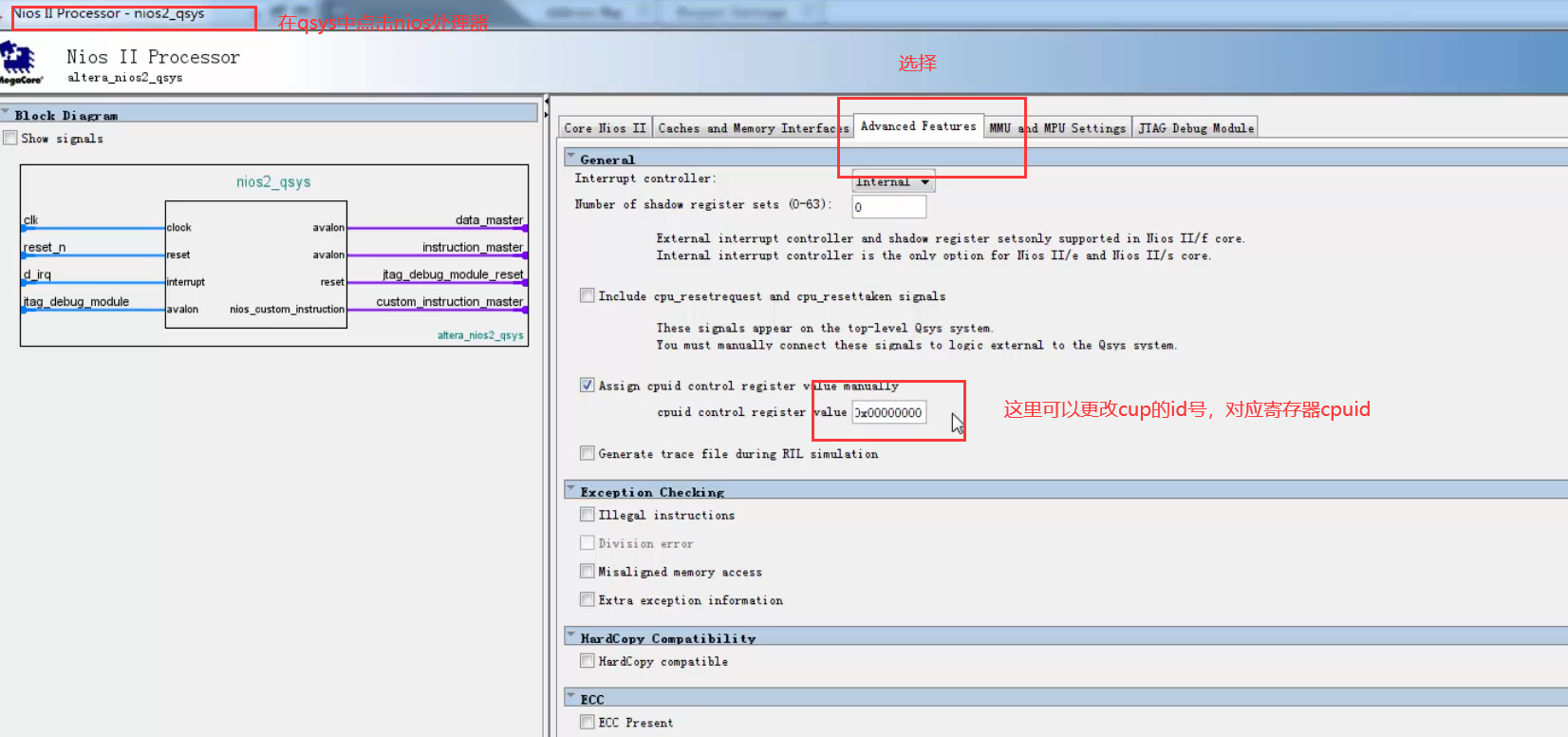Click the panel splitter collapse arrow
Screen dimensions: 1568x737
547,100
